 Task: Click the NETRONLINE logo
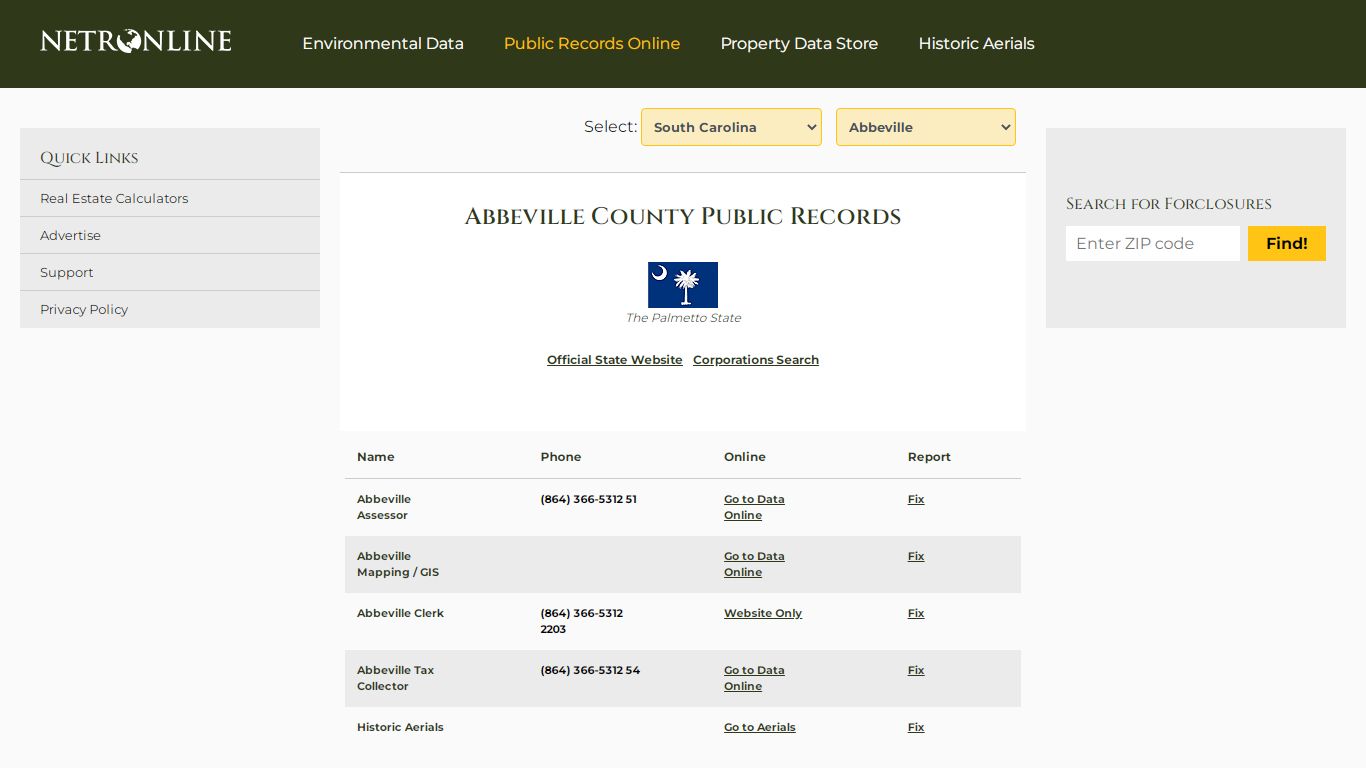point(136,41)
